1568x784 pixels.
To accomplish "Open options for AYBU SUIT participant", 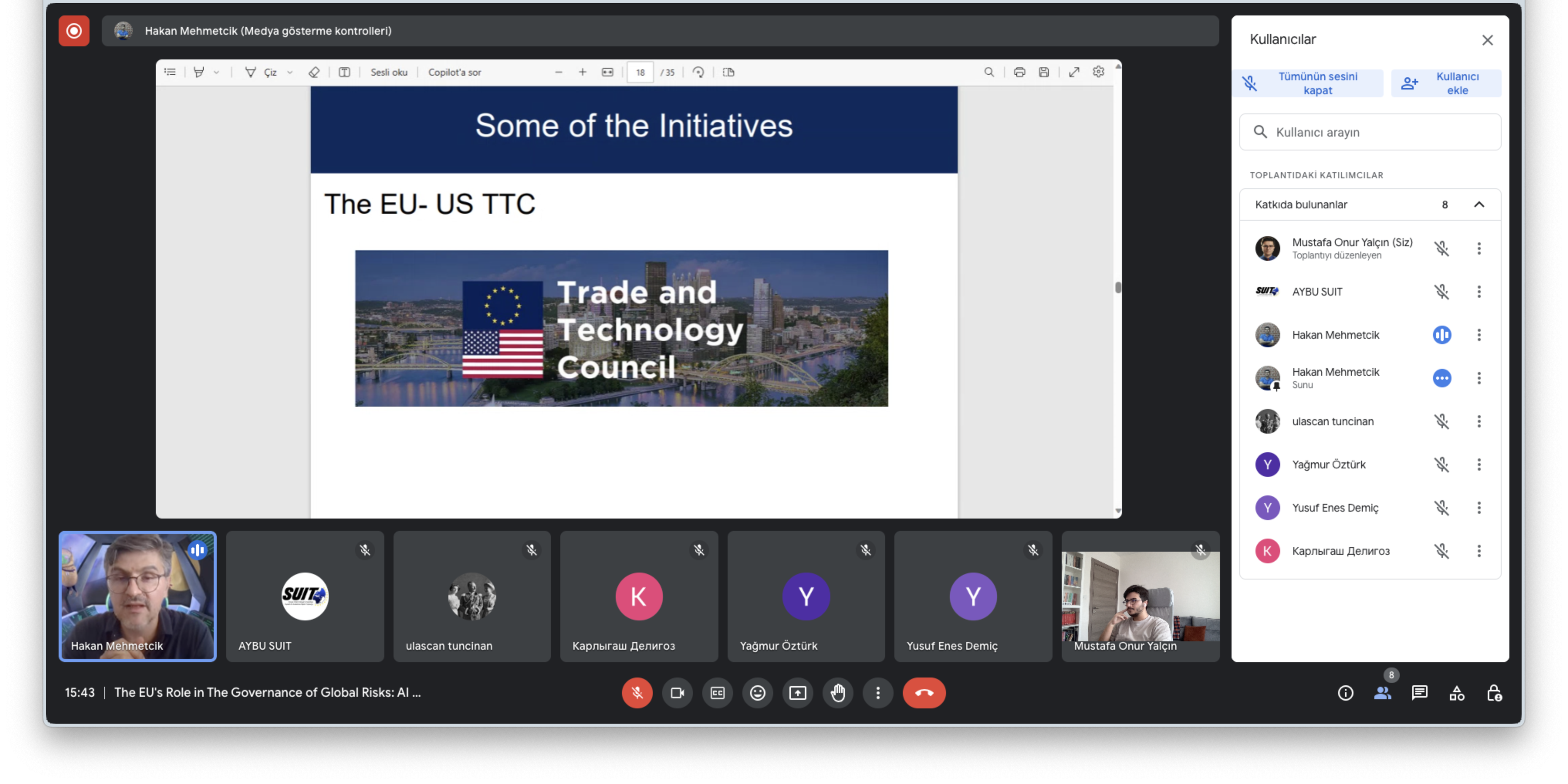I will (1478, 292).
